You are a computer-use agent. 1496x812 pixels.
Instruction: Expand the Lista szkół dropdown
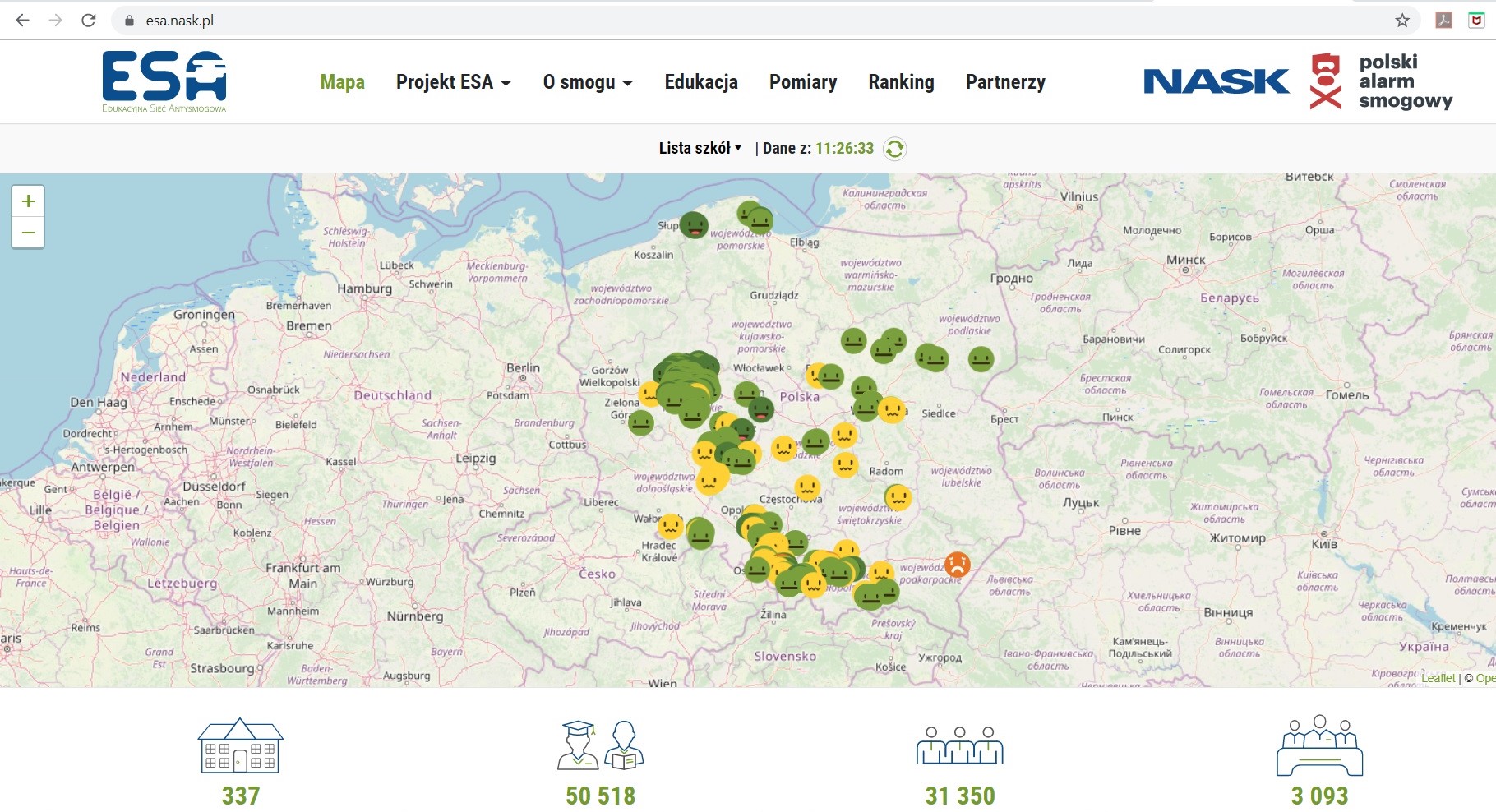coord(700,149)
